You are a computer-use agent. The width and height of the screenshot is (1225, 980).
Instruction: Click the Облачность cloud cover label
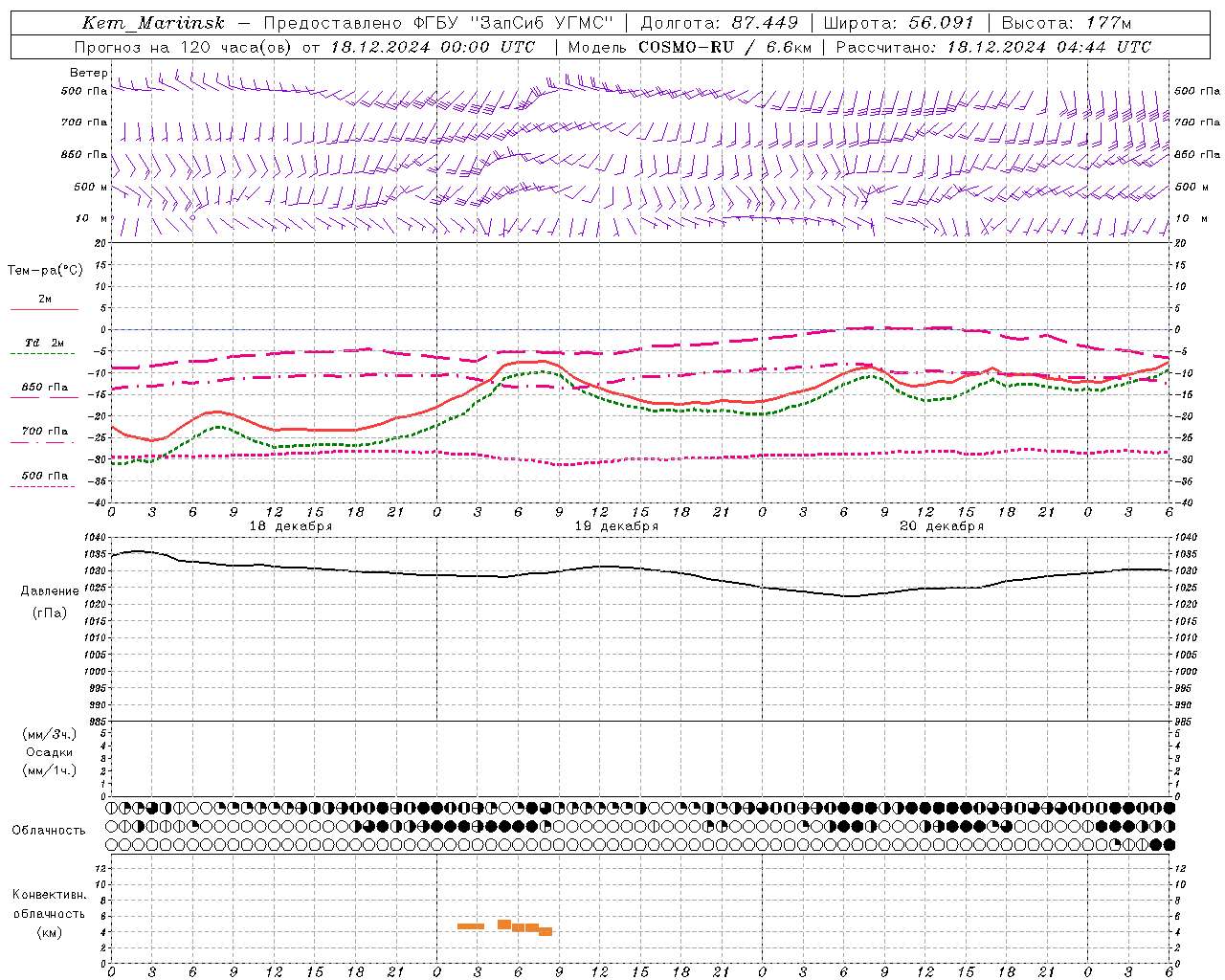click(49, 831)
